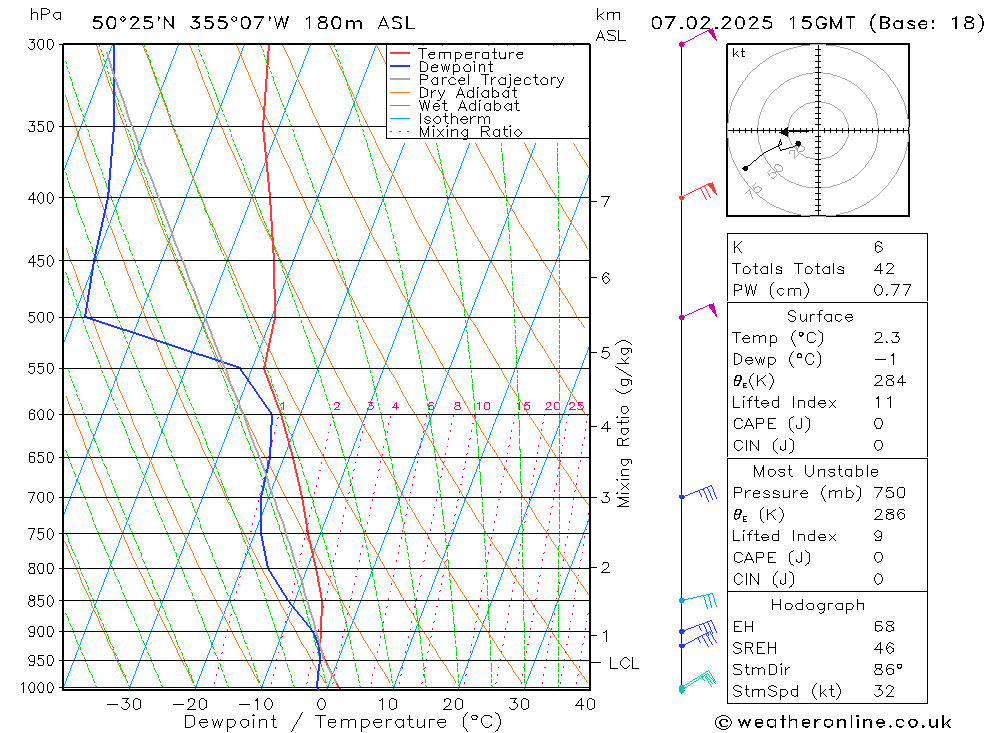Viewport: 1000px width, 733px height.
Task: Click the weatheronline.co.uk copyright link
Action: (833, 722)
